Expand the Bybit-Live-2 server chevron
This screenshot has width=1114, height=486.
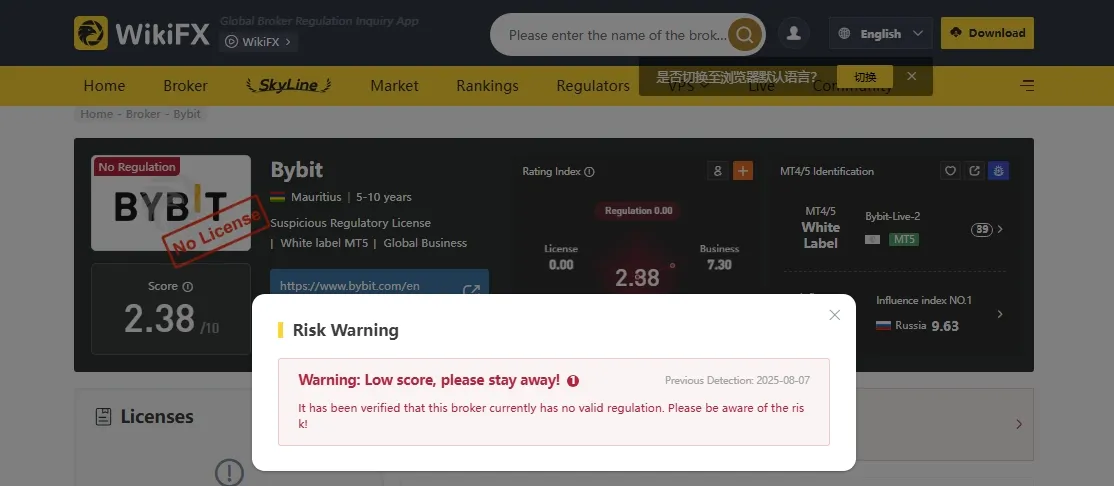coord(1000,229)
